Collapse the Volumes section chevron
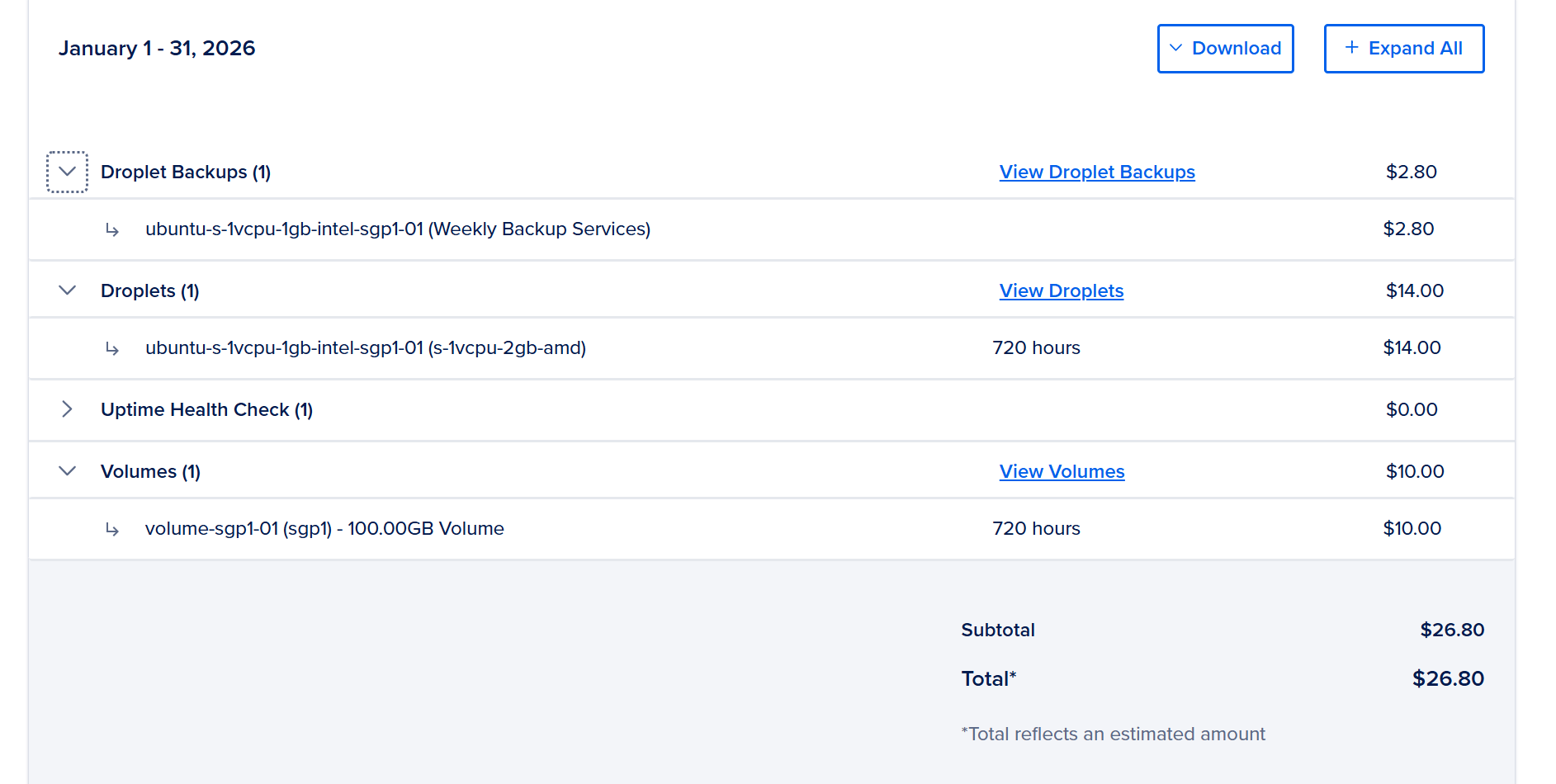Screen dimensions: 1556x784 (x=67, y=471)
